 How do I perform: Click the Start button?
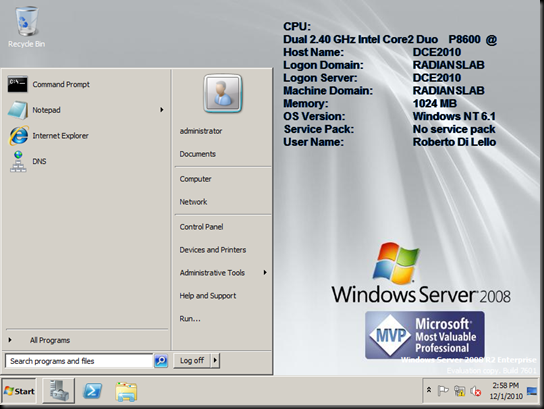[x=19, y=391]
